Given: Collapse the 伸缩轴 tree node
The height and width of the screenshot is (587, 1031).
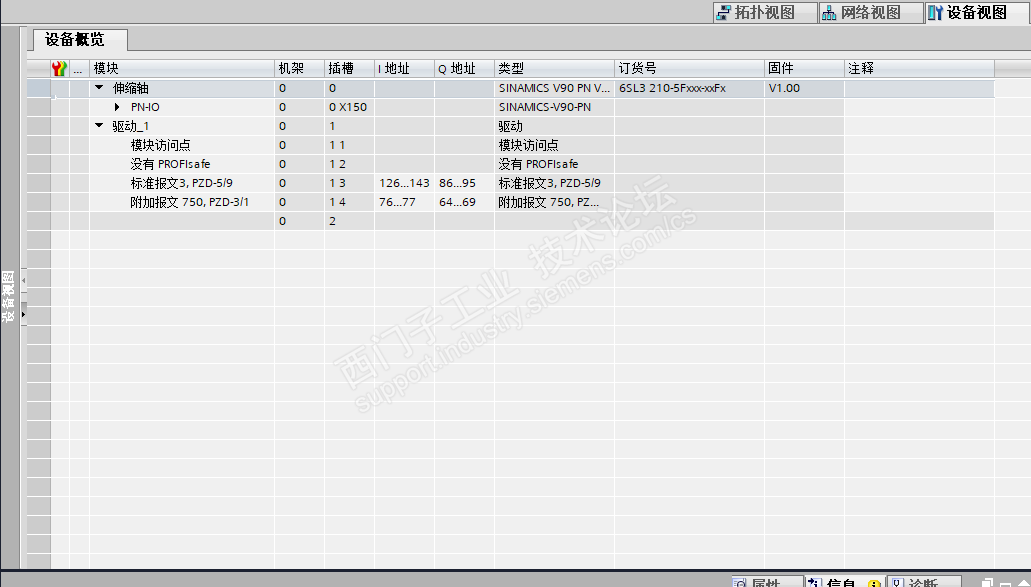Looking at the screenshot, I should pyautogui.click(x=99, y=87).
